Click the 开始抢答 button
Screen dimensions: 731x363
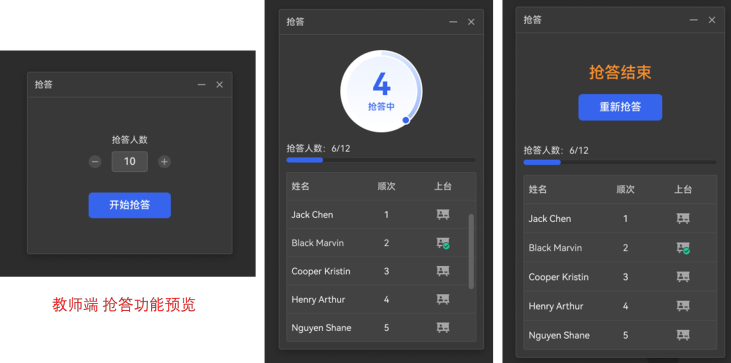point(130,205)
